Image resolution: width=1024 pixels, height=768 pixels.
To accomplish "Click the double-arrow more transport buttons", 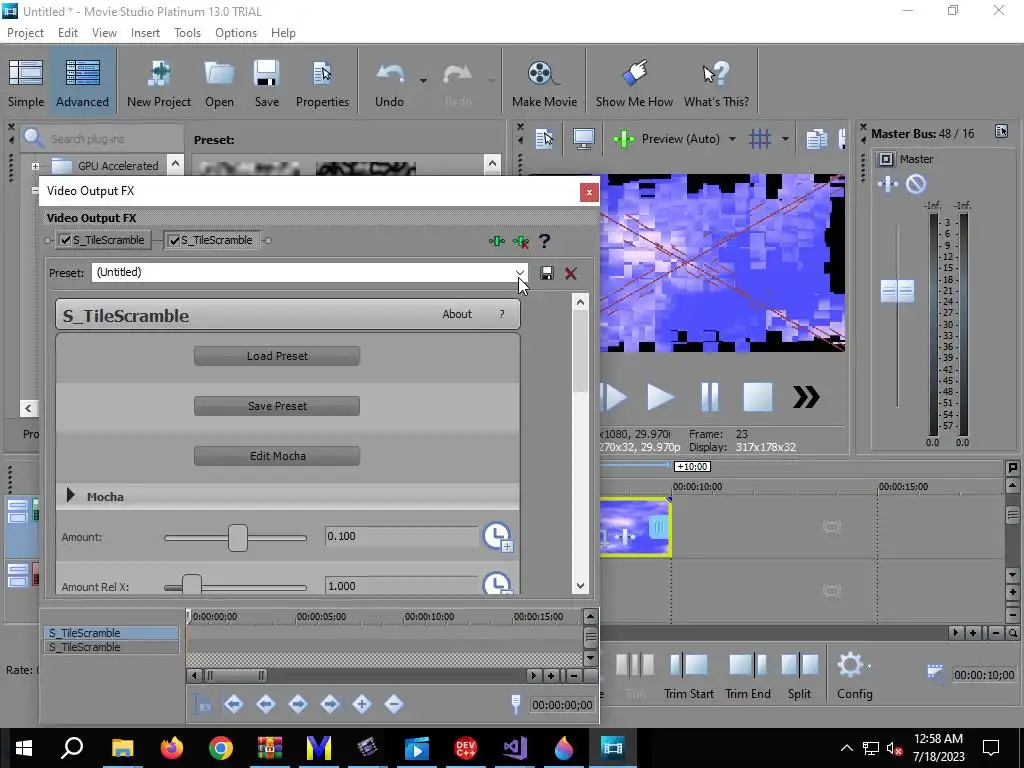I will click(806, 396).
